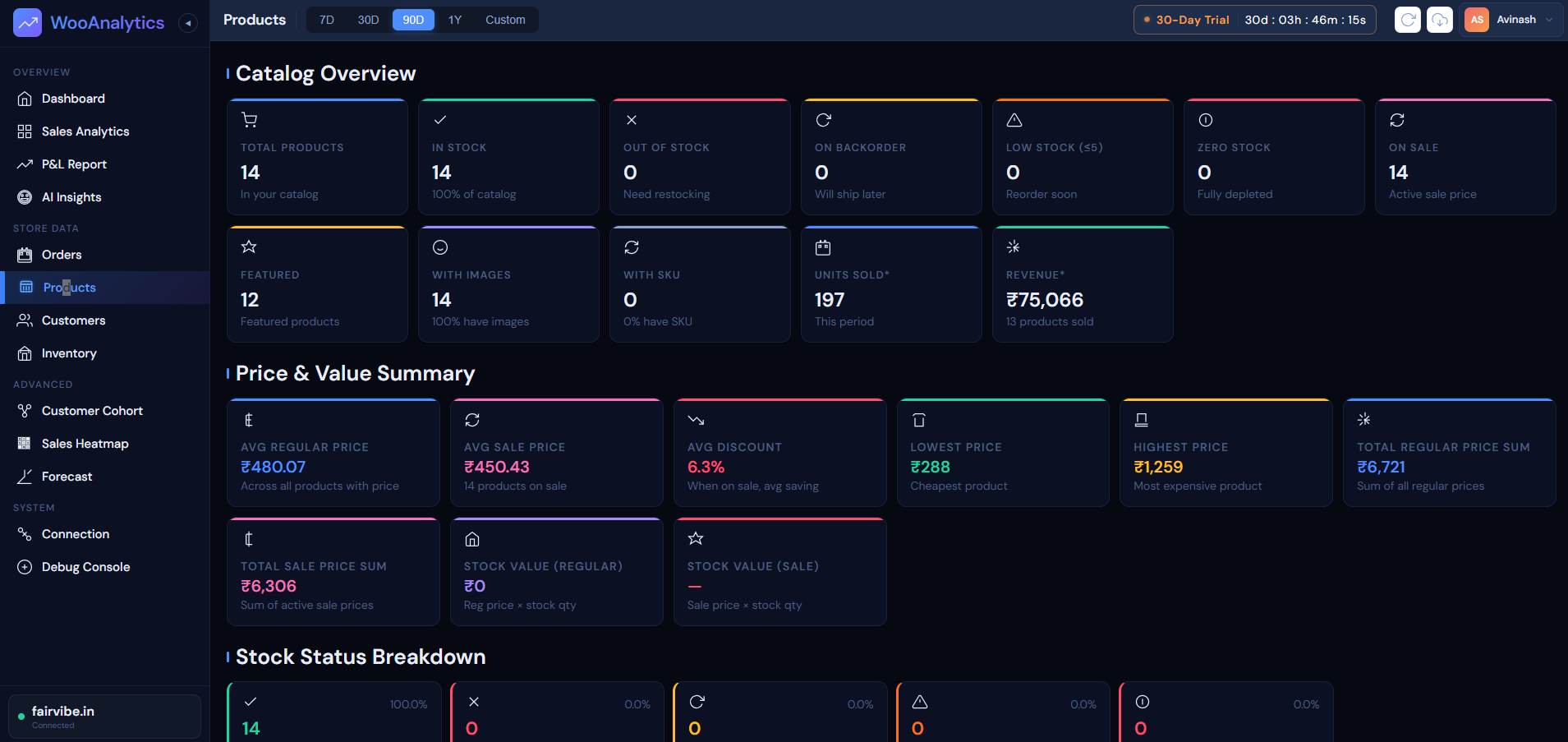Select the Customers icon in the sidebar
Screen dimensions: 1568x742
pos(25,320)
